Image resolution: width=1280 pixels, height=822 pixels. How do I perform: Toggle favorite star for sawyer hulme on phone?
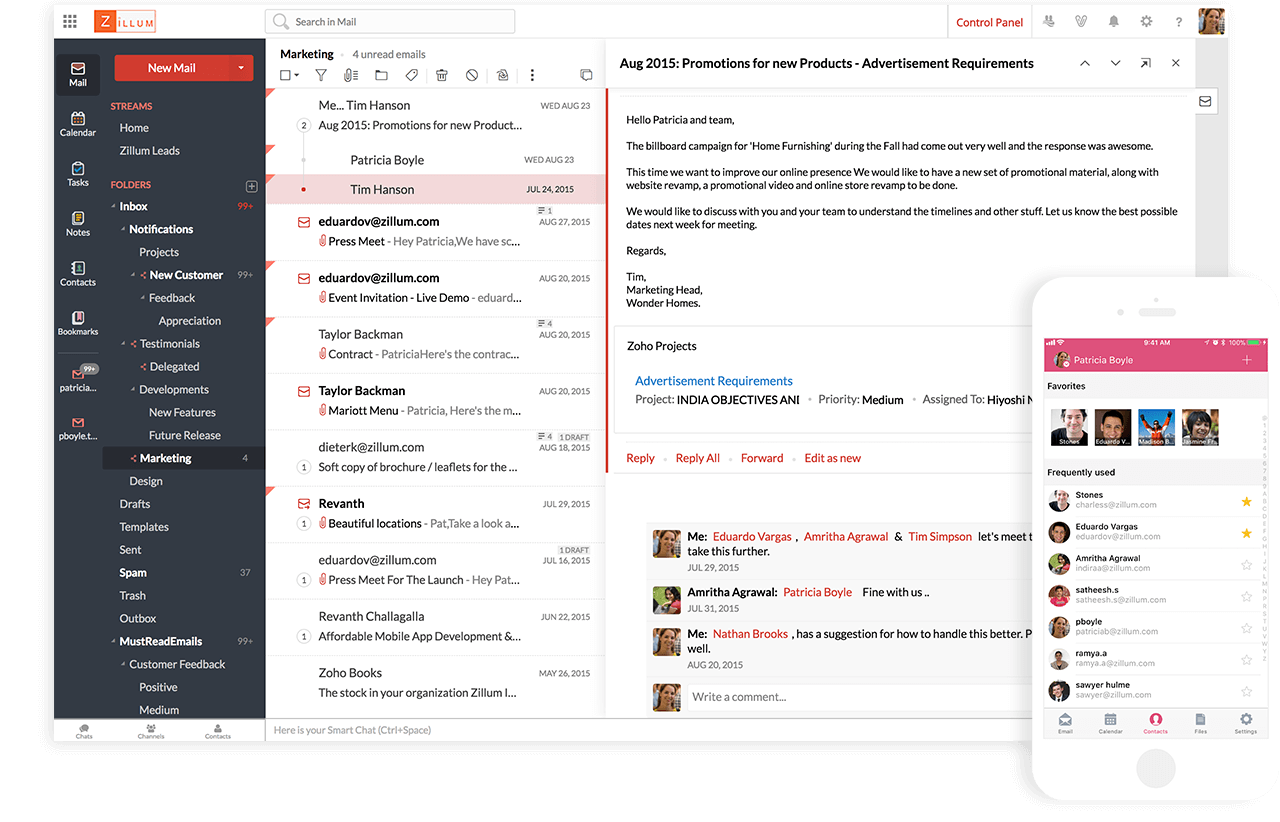[1246, 691]
